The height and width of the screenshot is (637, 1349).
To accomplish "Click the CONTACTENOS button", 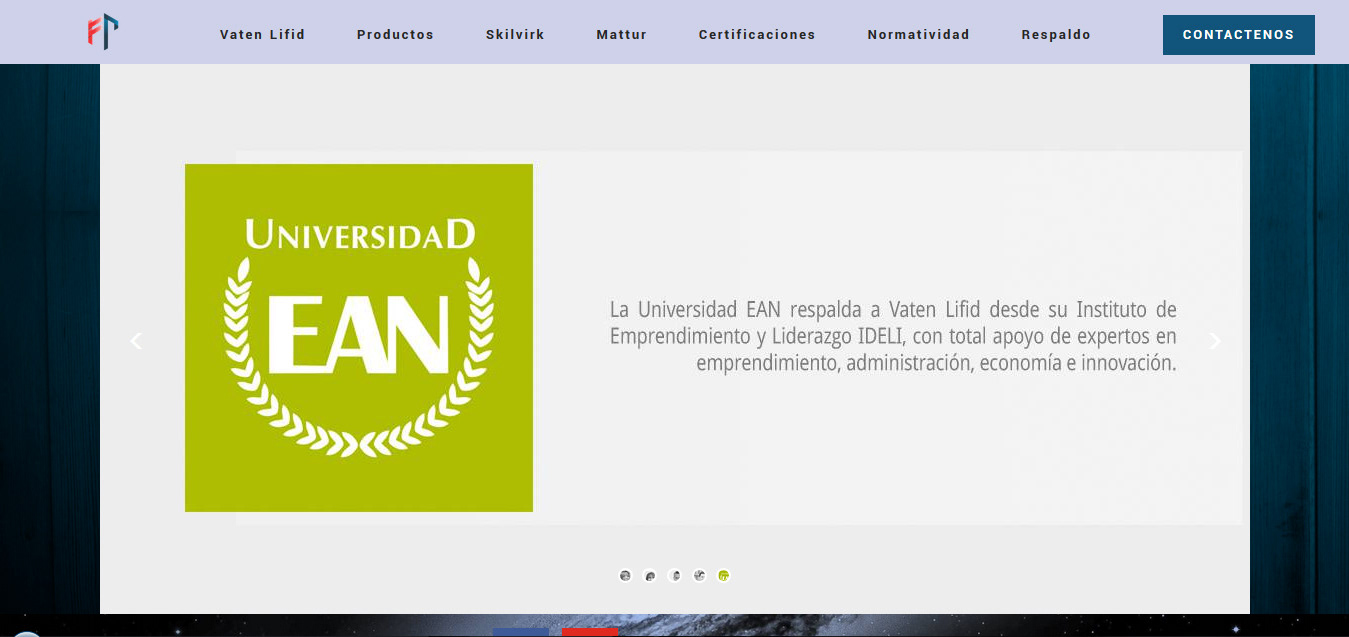I will click(1238, 35).
